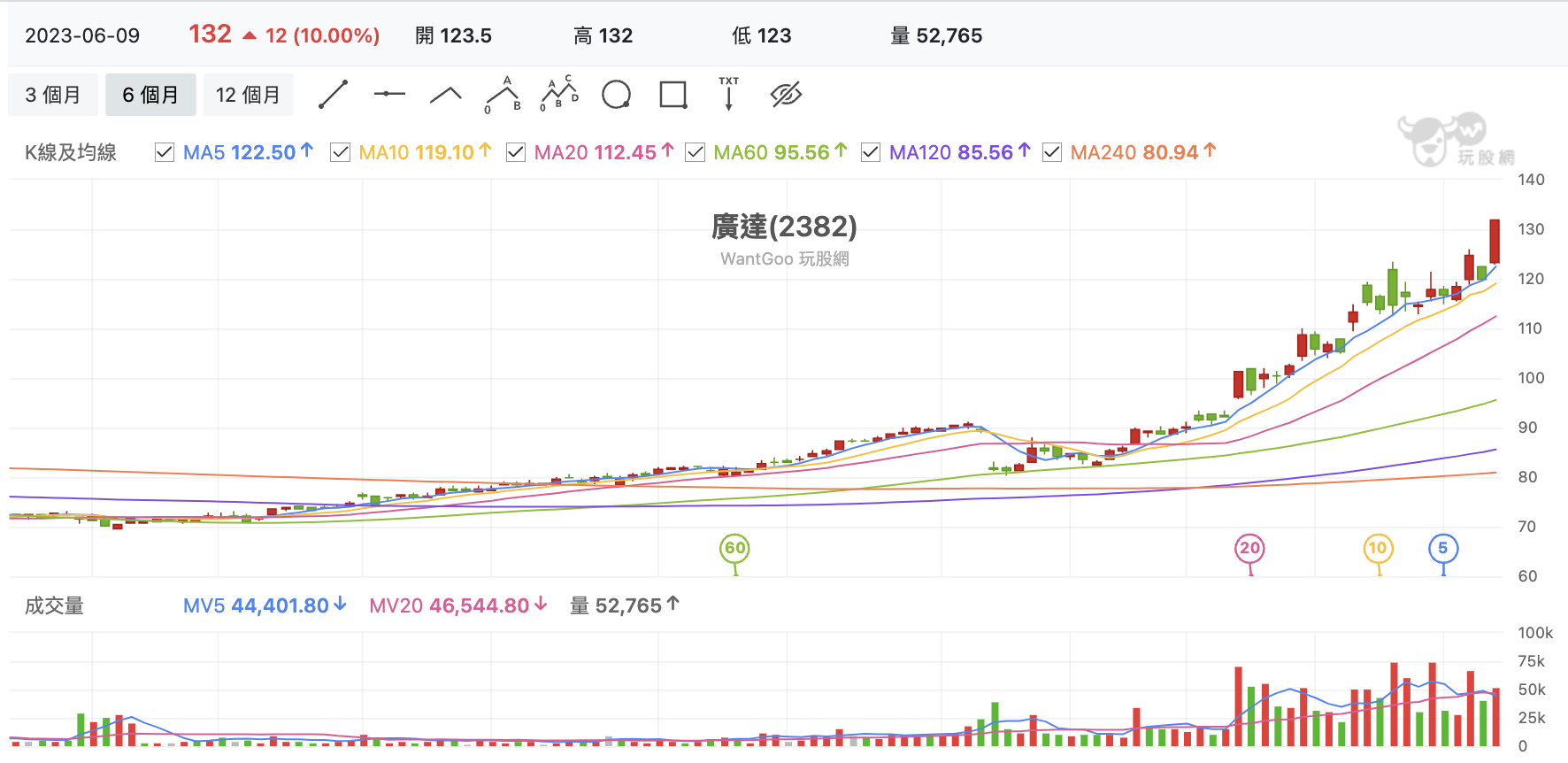Image resolution: width=1568 pixels, height=763 pixels.
Task: Select the horizontal line drawing tool
Action: (x=389, y=94)
